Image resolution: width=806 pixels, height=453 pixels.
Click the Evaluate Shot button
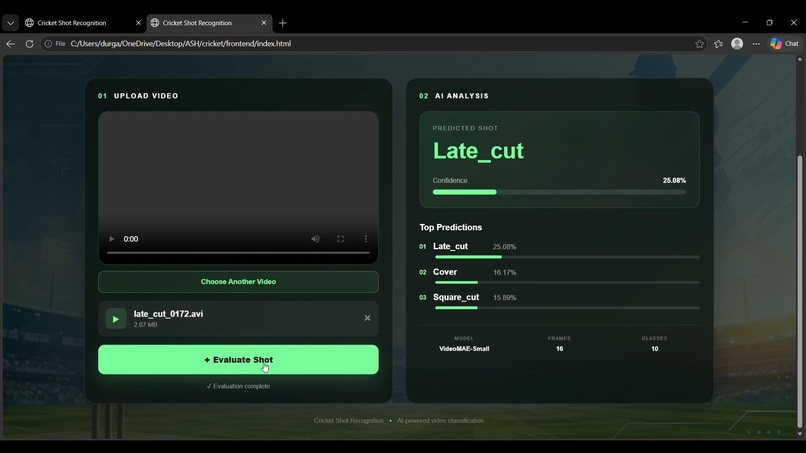click(238, 359)
